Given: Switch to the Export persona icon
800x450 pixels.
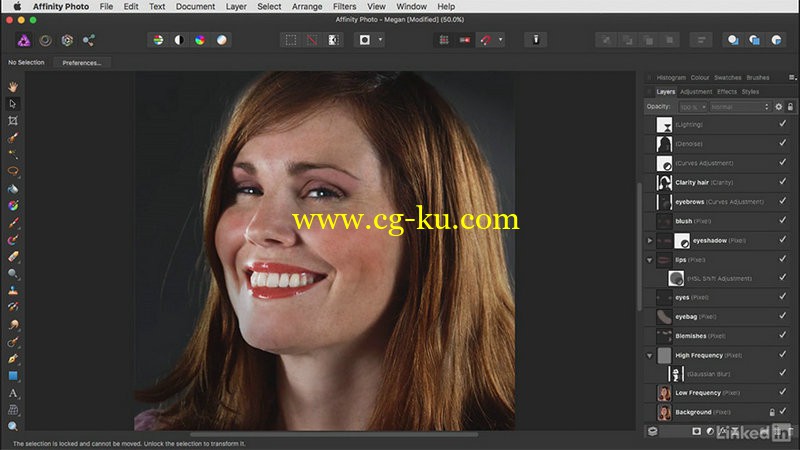Looking at the screenshot, I should click(89, 40).
